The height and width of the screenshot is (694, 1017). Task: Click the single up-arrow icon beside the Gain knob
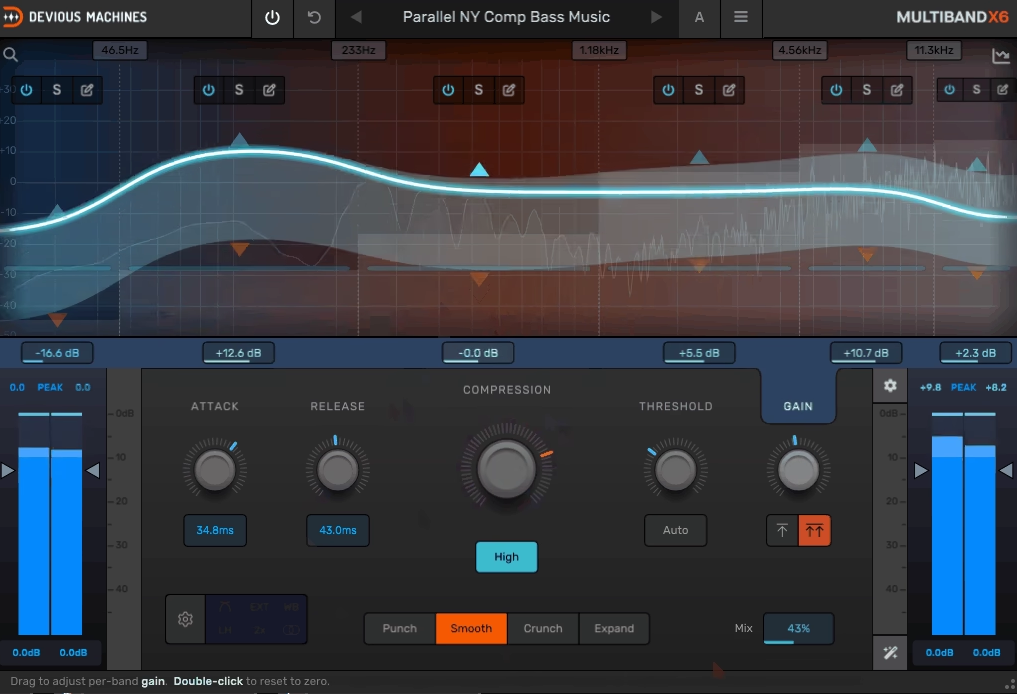pyautogui.click(x=781, y=530)
